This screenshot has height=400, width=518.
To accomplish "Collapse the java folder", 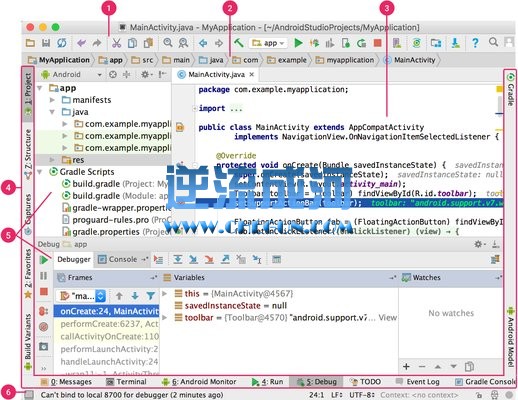I will (52, 112).
